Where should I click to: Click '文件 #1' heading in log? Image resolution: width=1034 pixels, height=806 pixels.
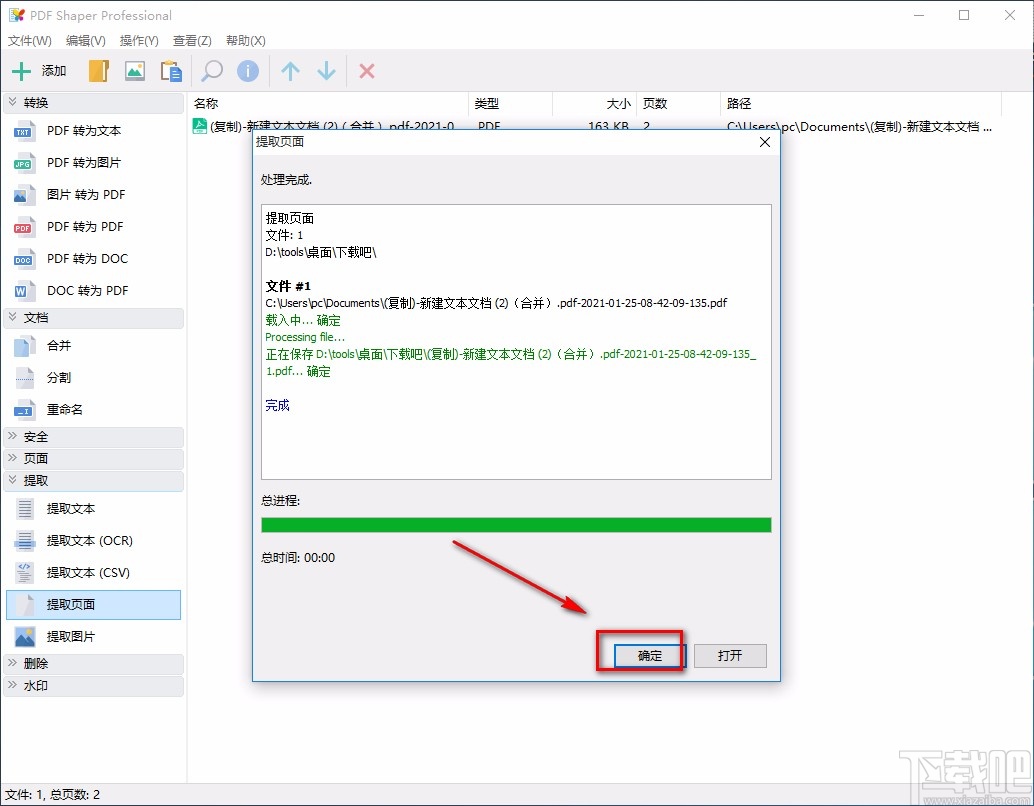pyautogui.click(x=288, y=286)
